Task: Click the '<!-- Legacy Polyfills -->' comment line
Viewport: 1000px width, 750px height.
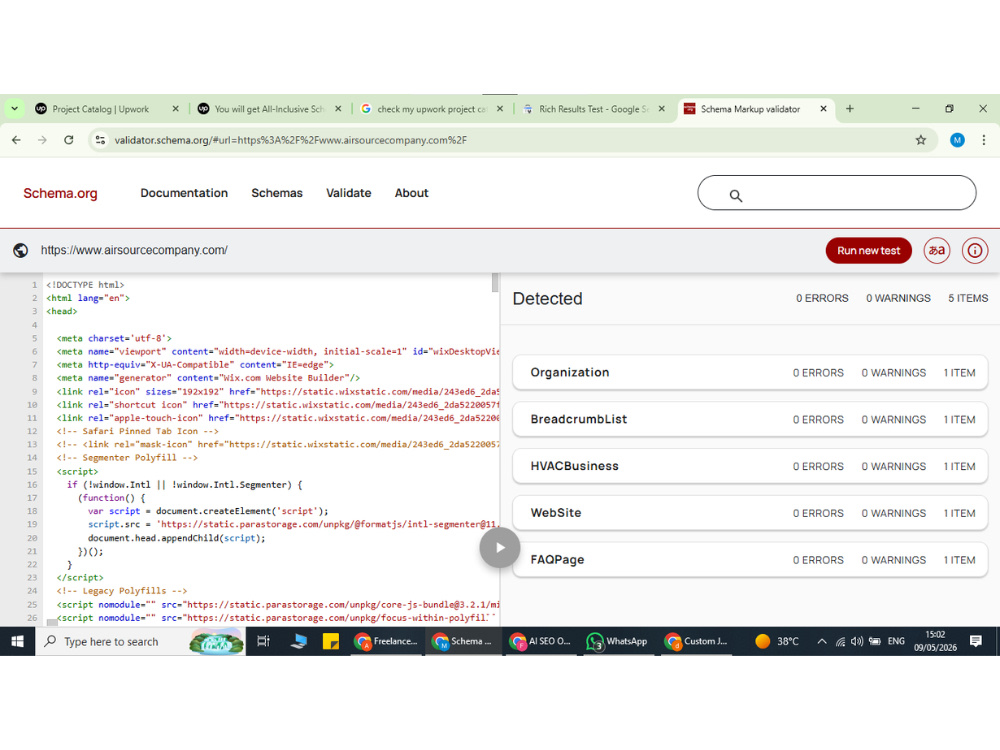Action: click(x=122, y=591)
